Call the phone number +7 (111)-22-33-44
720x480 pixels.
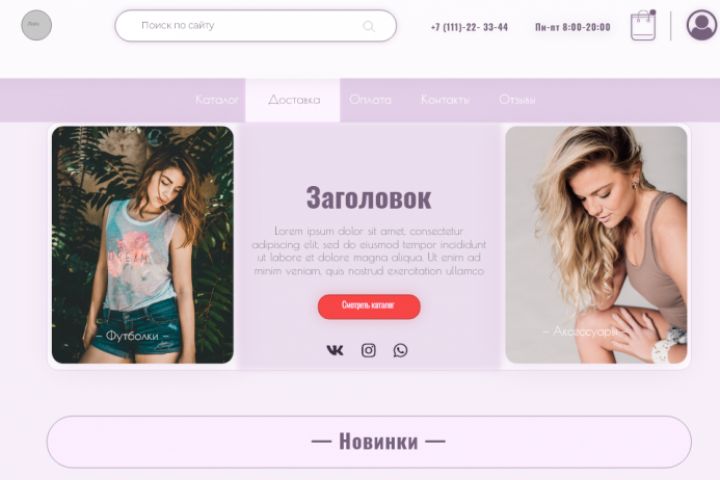pyautogui.click(x=469, y=27)
